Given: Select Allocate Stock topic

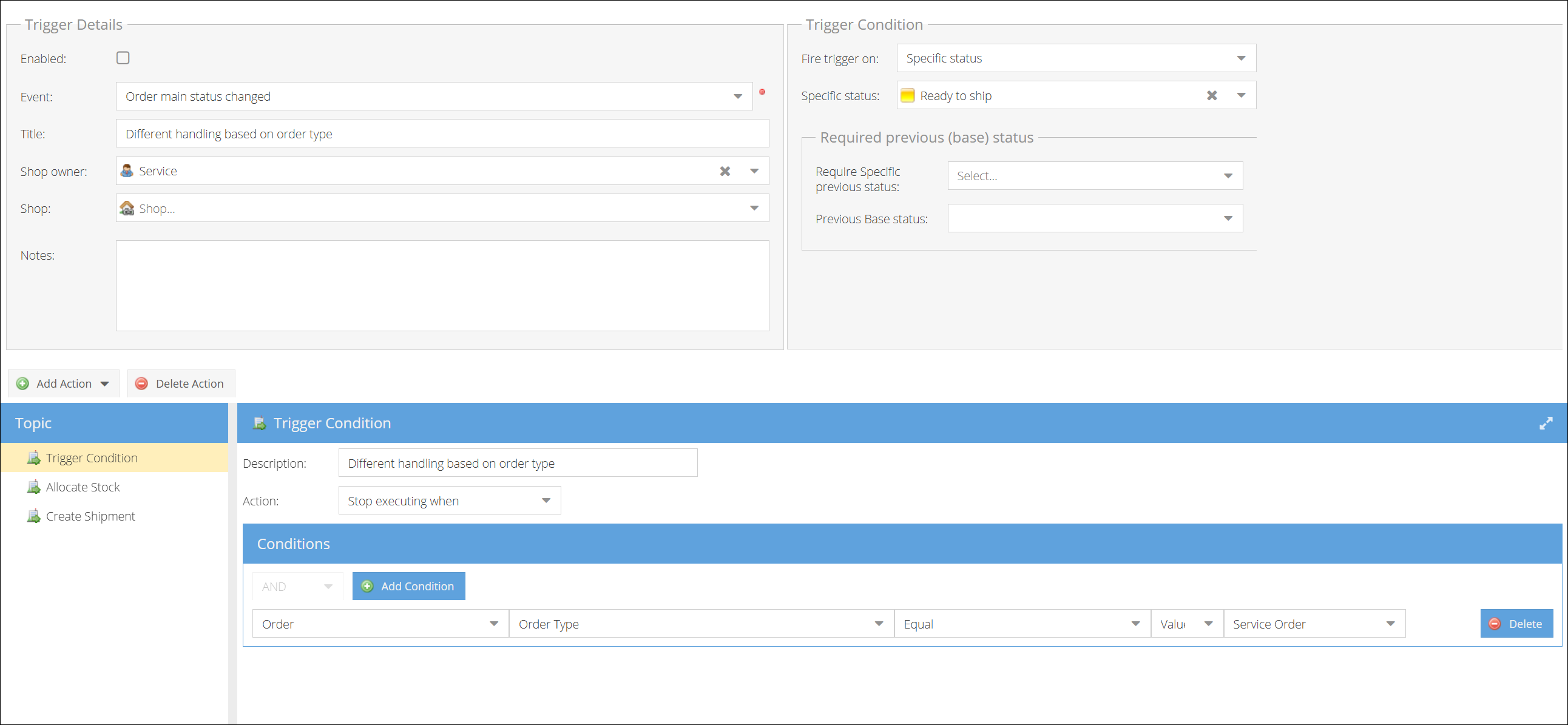Looking at the screenshot, I should coord(83,487).
